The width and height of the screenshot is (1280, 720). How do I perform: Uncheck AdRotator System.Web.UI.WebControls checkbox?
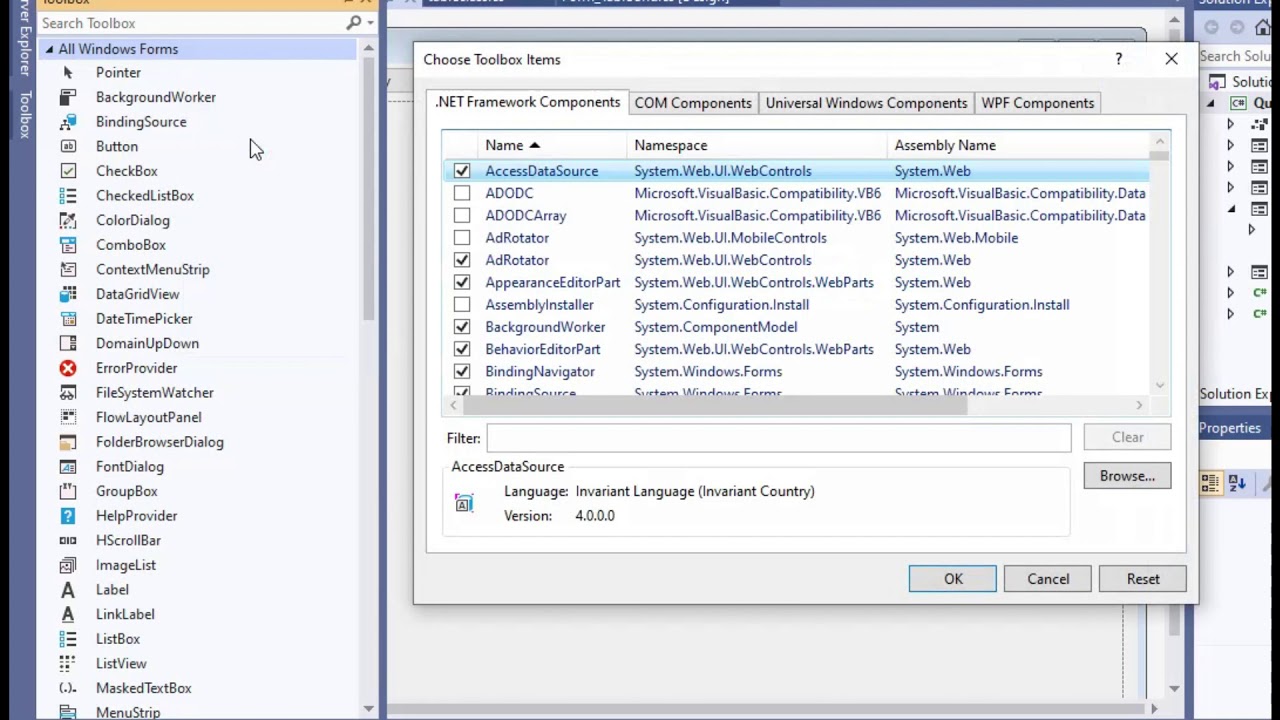pyautogui.click(x=462, y=260)
